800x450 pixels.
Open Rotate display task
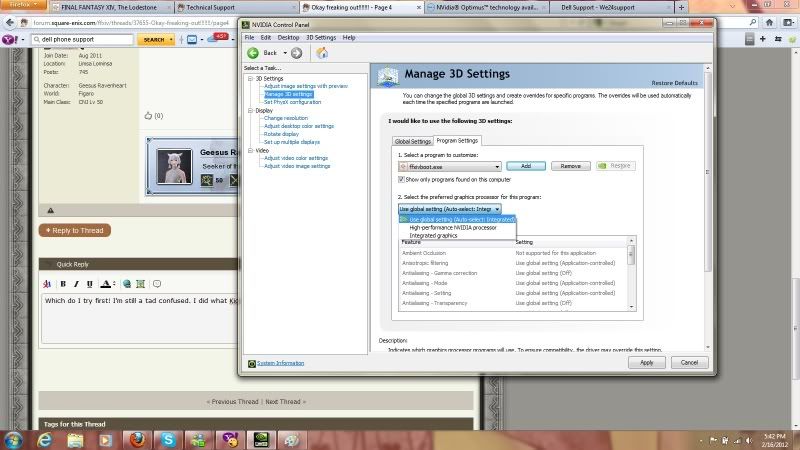click(x=281, y=134)
